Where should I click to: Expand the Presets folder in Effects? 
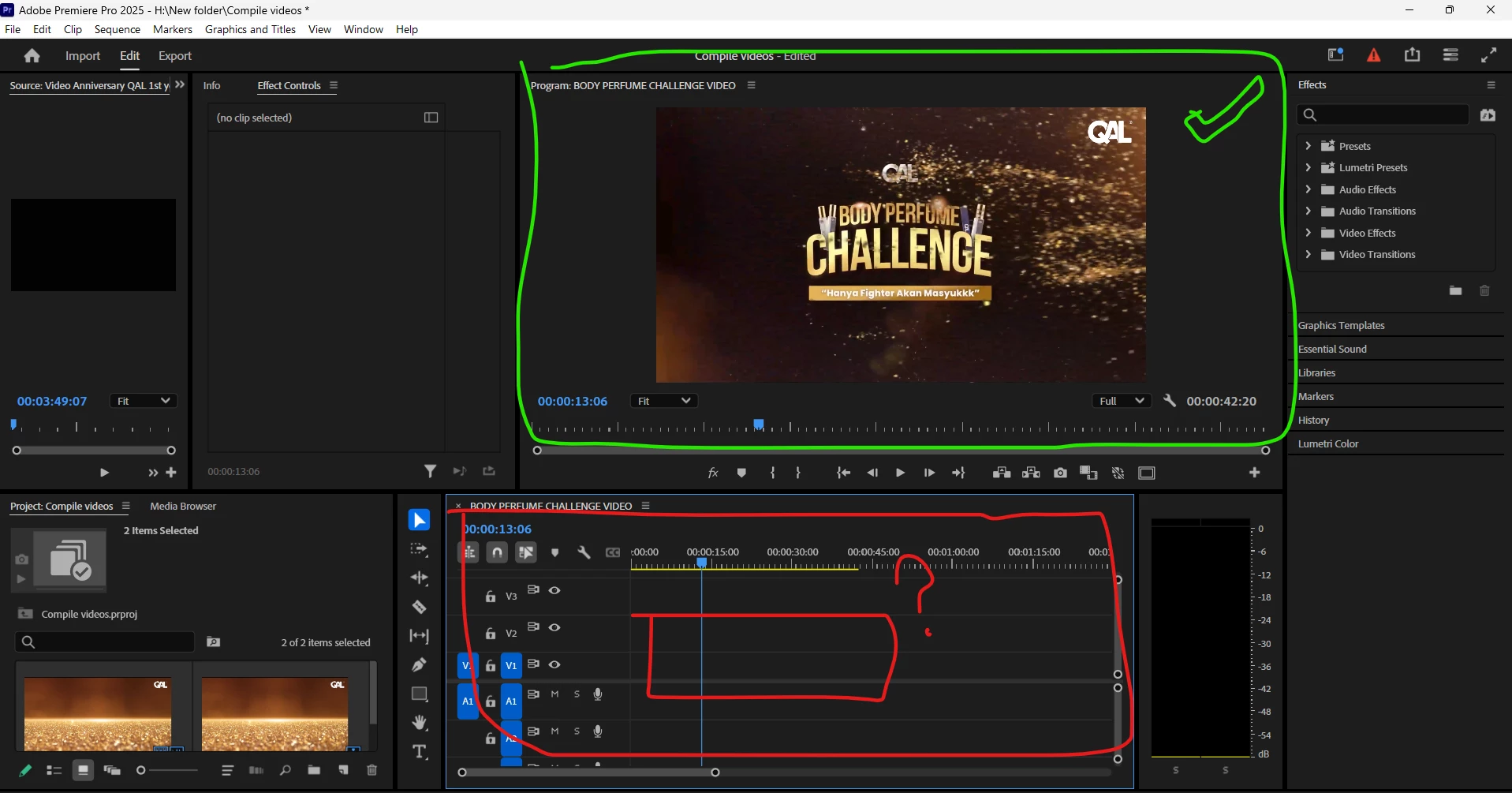pyautogui.click(x=1308, y=146)
